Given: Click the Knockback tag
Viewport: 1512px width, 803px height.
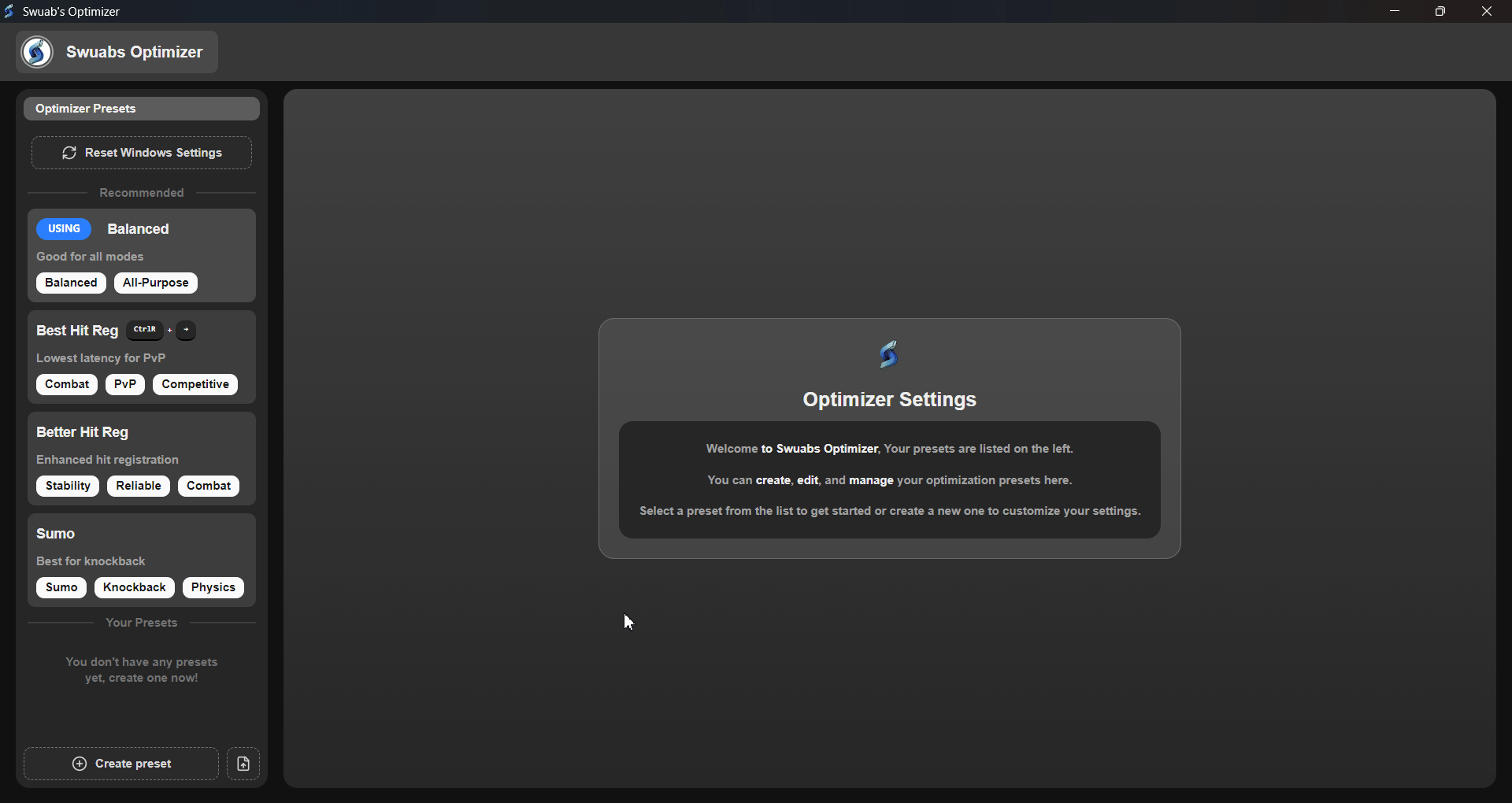Looking at the screenshot, I should [x=134, y=587].
